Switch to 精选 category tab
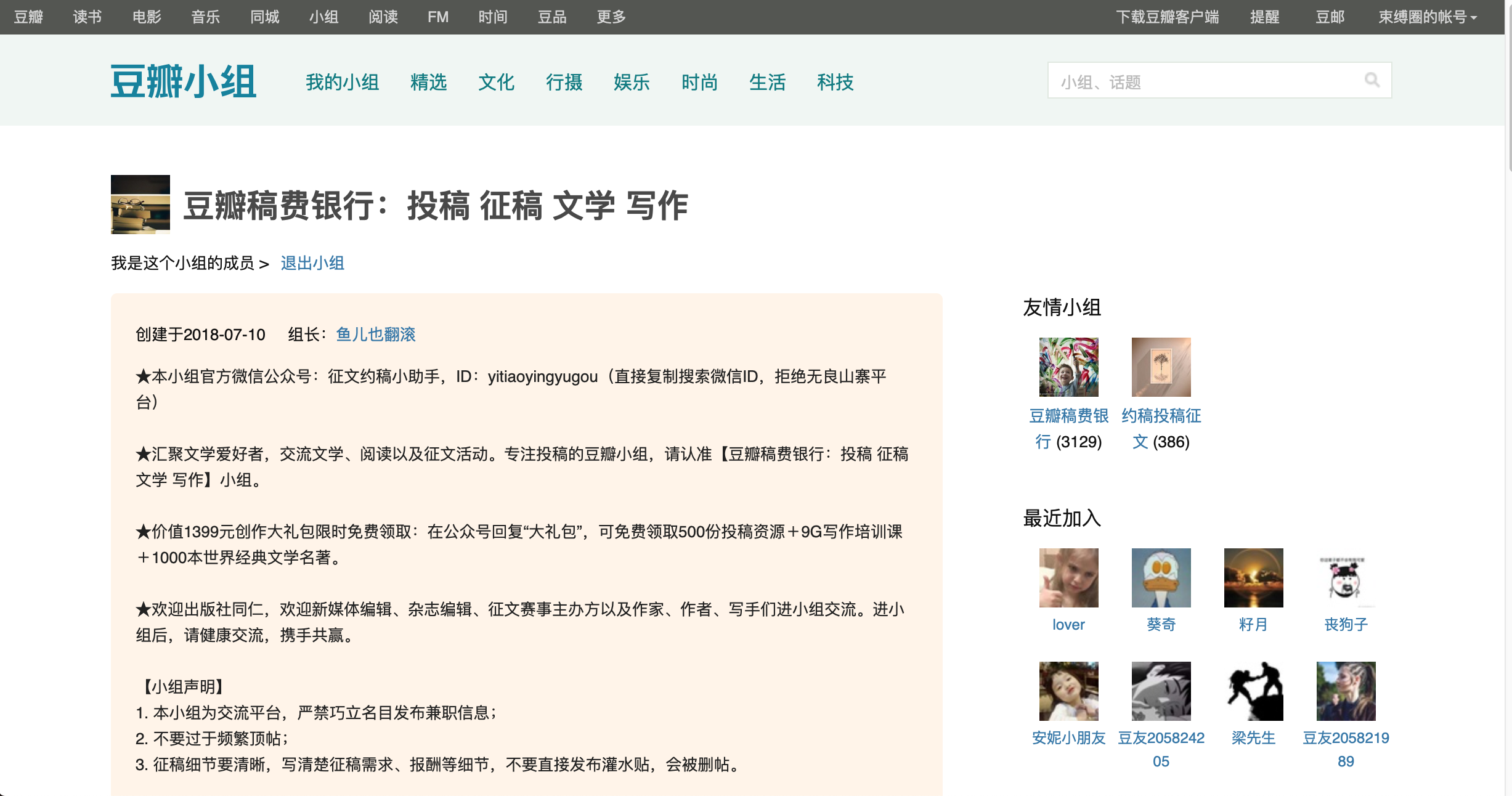The image size is (1512, 796). pos(428,82)
